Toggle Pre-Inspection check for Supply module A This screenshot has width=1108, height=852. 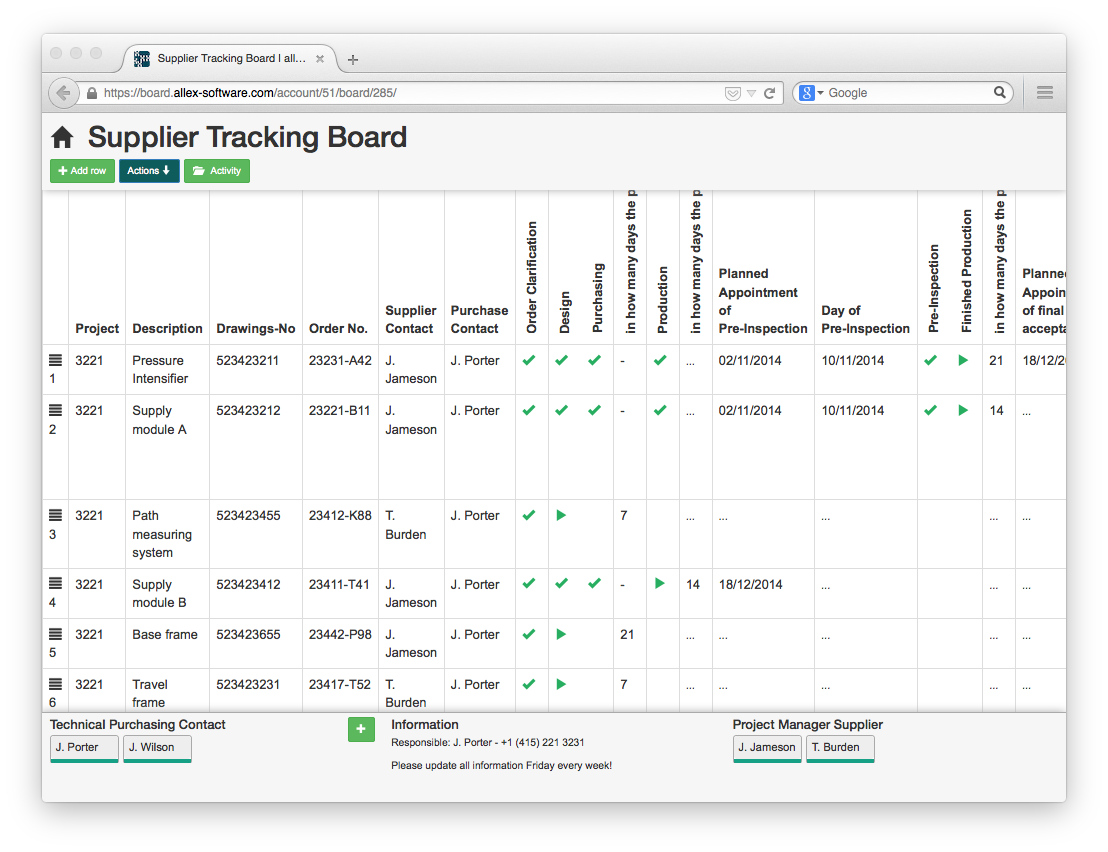(931, 410)
